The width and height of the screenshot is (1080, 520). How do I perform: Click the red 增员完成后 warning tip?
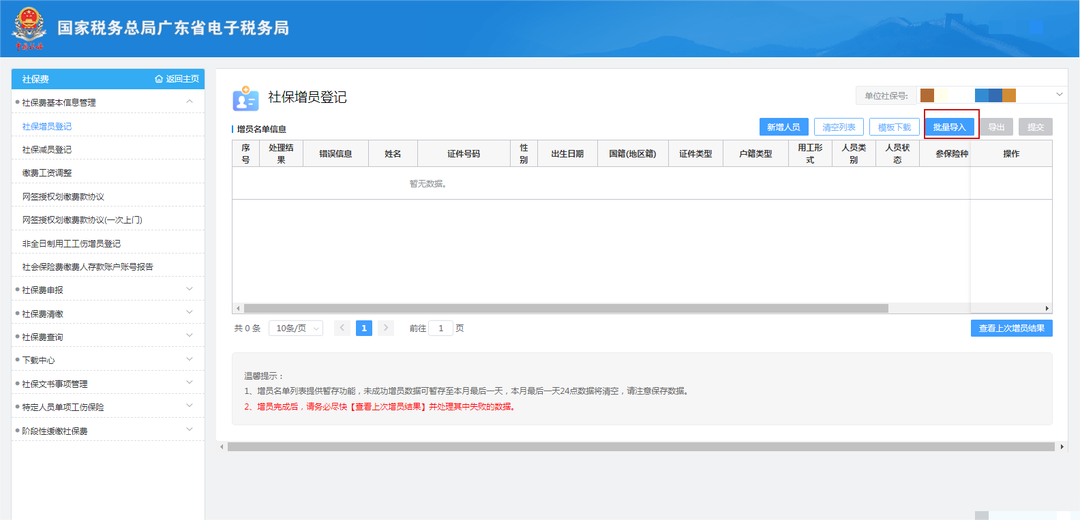click(x=380, y=406)
